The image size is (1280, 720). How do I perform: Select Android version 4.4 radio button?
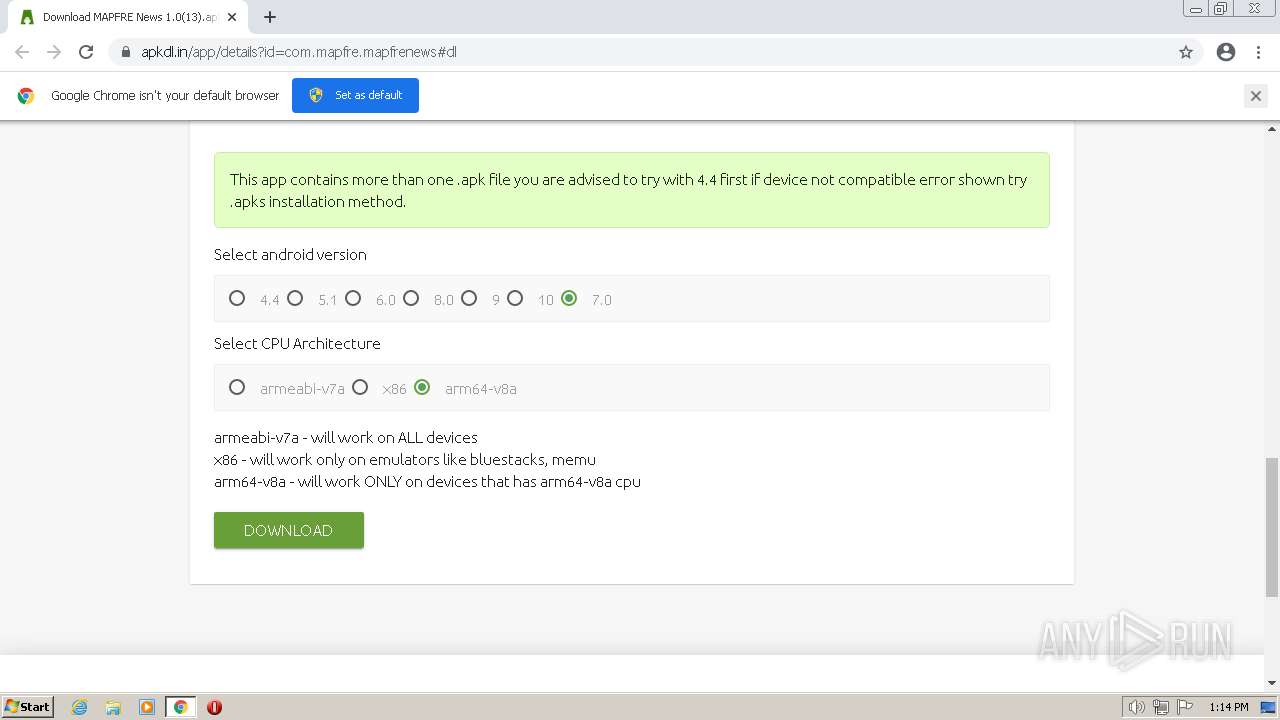click(x=237, y=298)
